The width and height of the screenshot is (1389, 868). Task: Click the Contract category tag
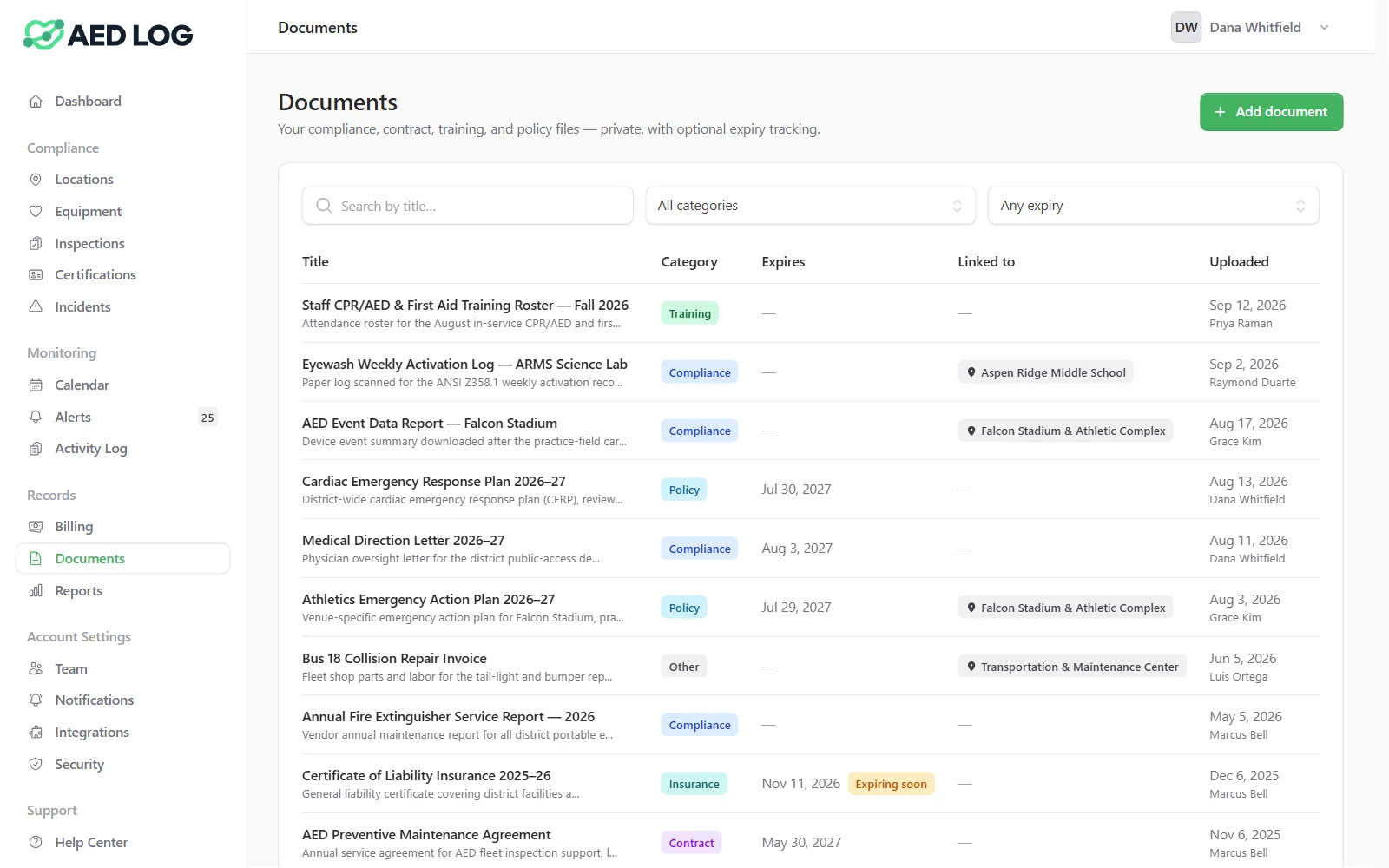(x=691, y=843)
